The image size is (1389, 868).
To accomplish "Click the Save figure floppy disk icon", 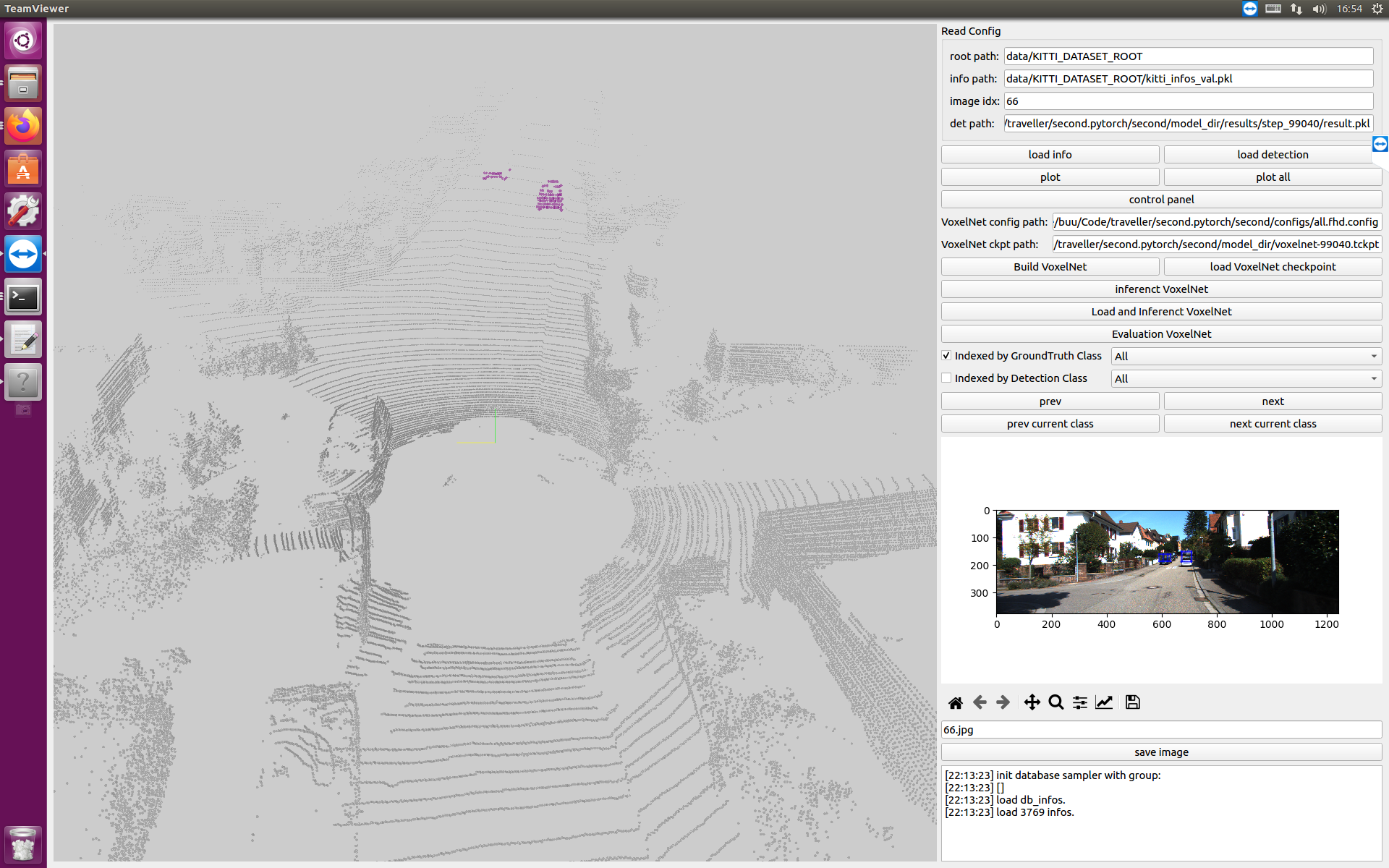I will click(1133, 702).
